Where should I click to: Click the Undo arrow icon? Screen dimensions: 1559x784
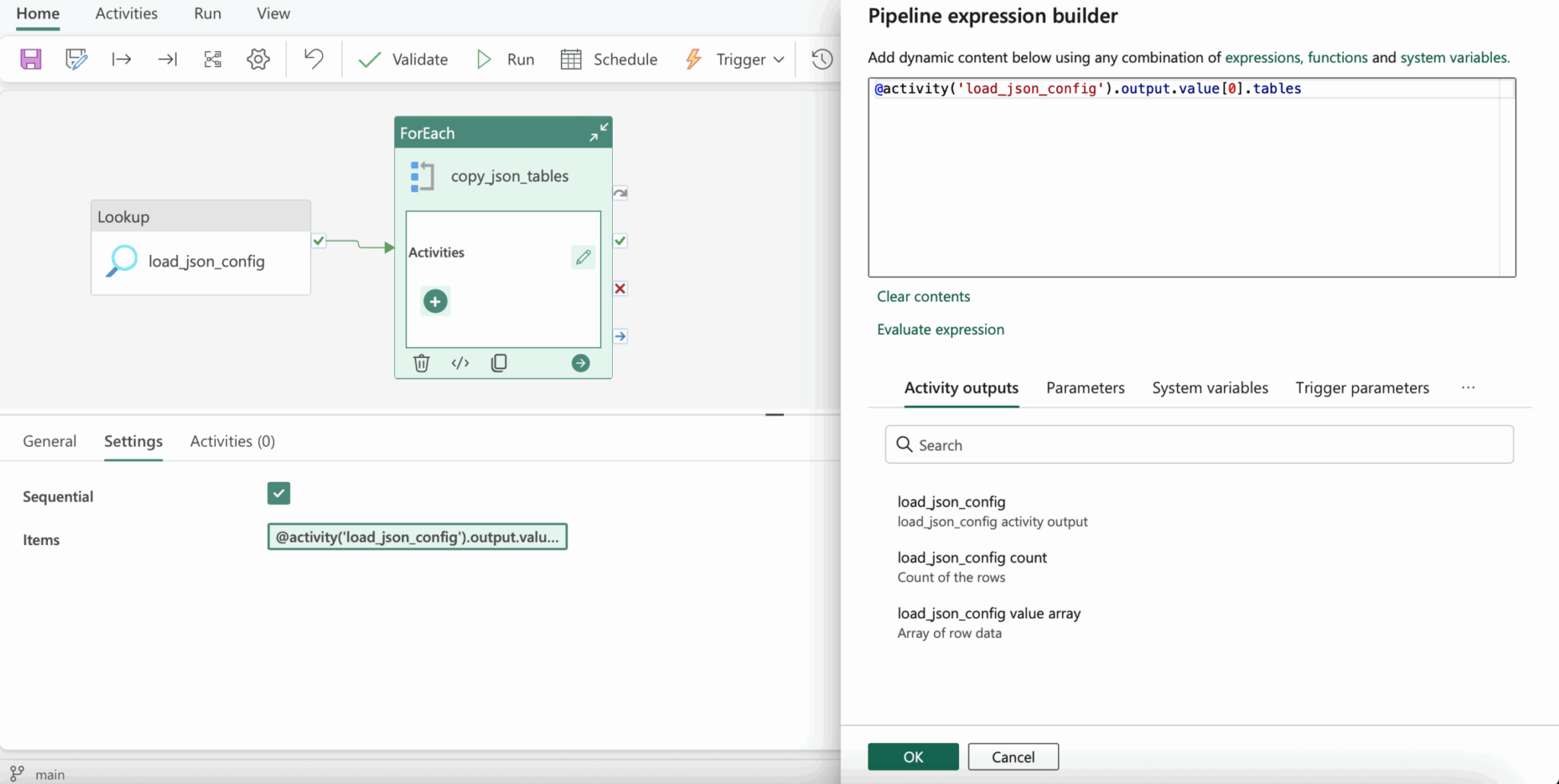tap(314, 59)
